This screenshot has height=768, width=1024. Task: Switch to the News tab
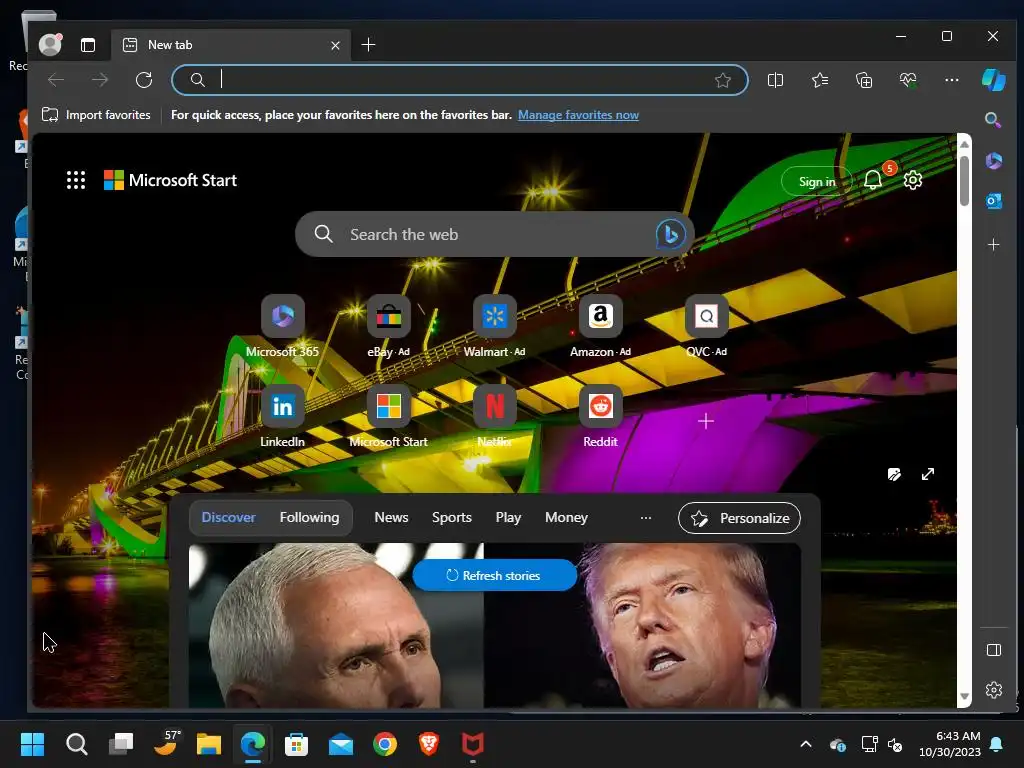pos(391,517)
